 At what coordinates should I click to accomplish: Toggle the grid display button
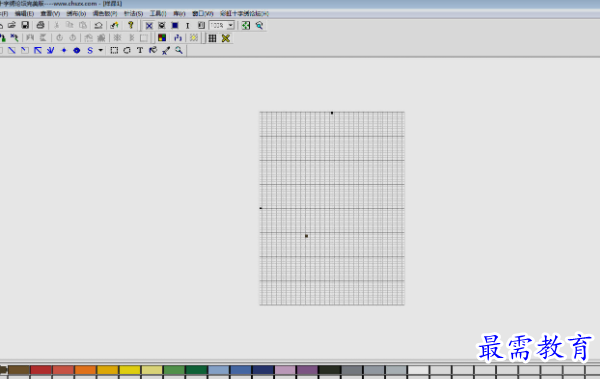(x=212, y=38)
